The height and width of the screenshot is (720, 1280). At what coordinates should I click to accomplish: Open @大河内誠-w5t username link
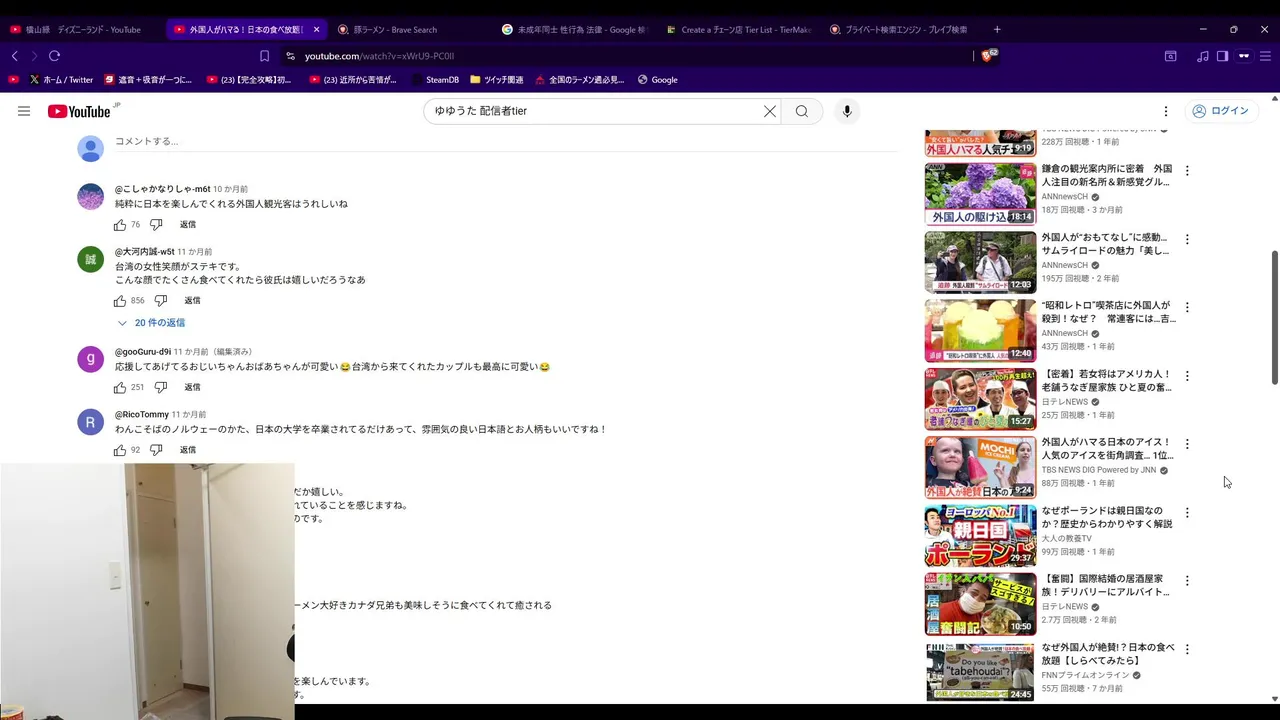(x=145, y=252)
